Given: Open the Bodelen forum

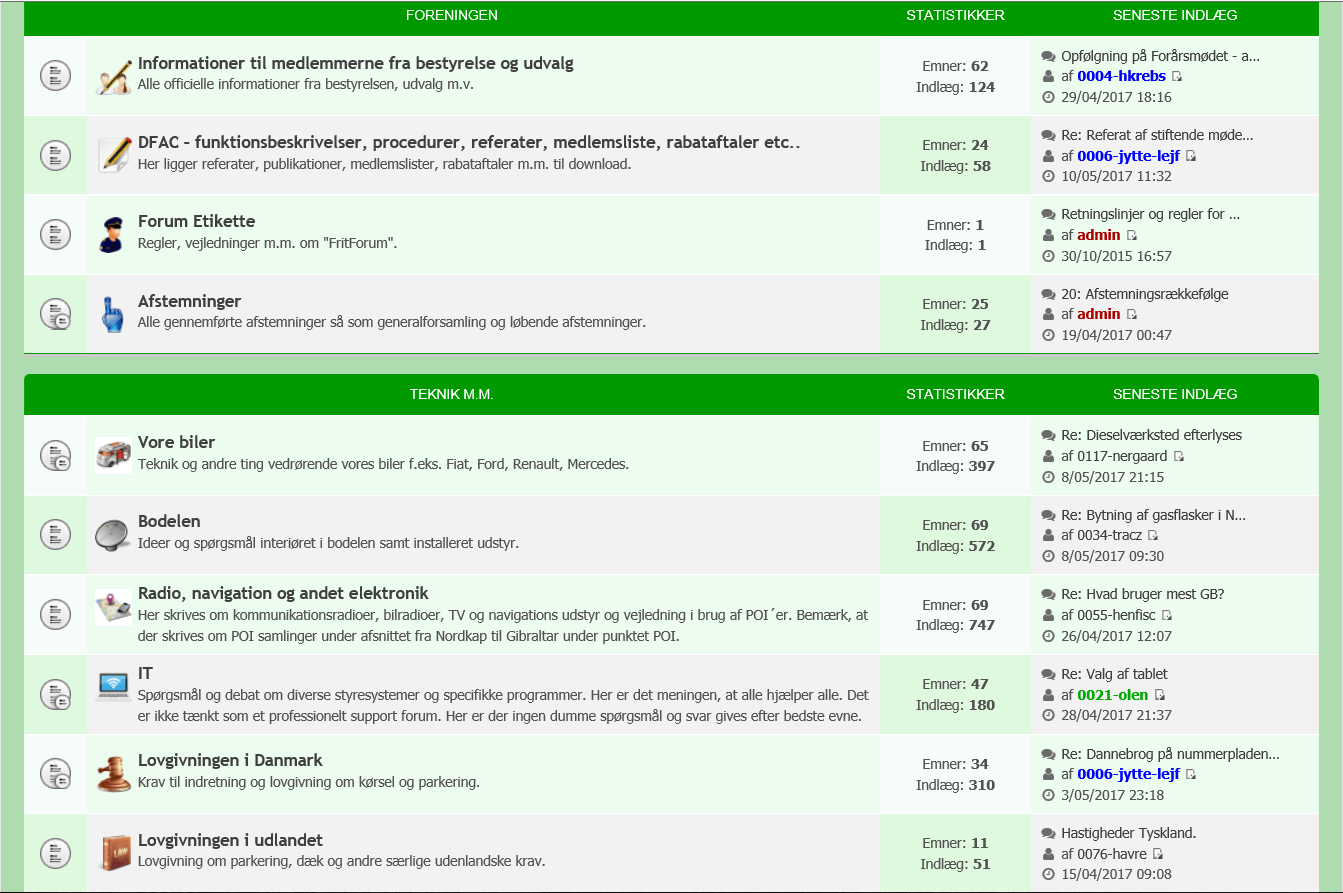Looking at the screenshot, I should [x=169, y=521].
